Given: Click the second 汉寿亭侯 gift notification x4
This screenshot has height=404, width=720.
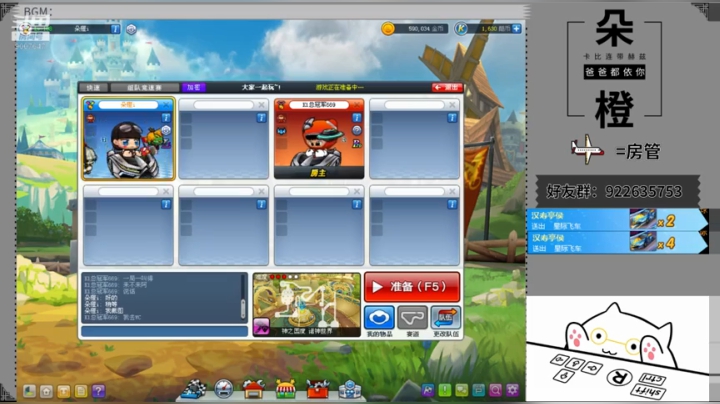Looking at the screenshot, I should 617,242.
